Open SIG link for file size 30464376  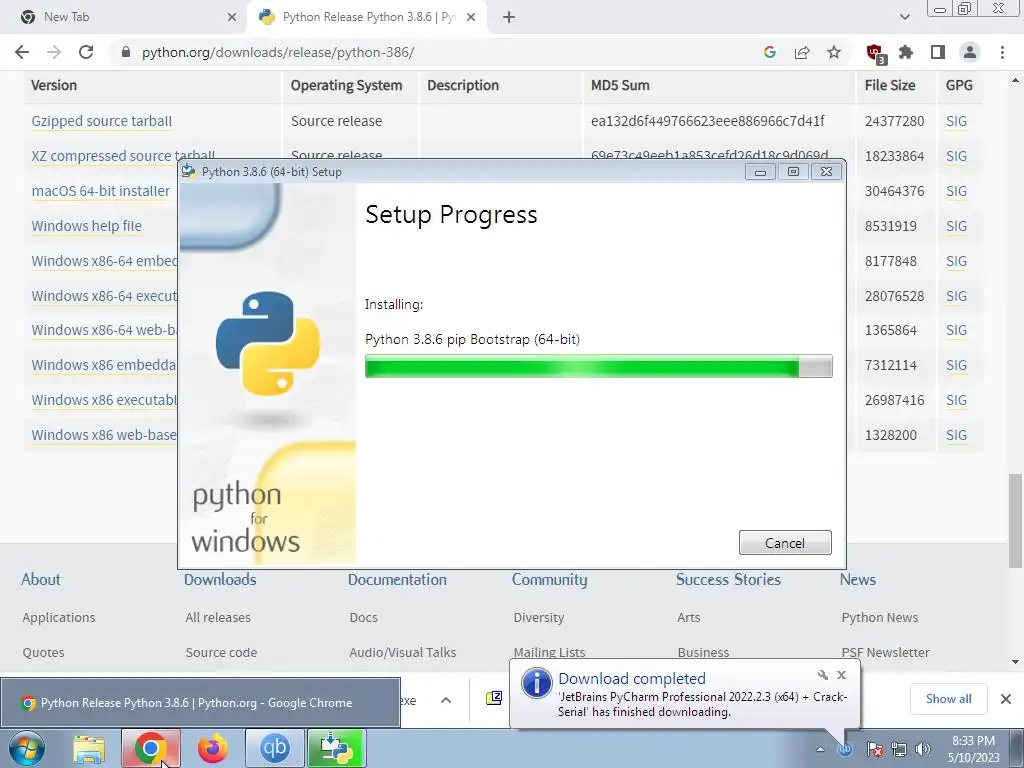pos(956,191)
